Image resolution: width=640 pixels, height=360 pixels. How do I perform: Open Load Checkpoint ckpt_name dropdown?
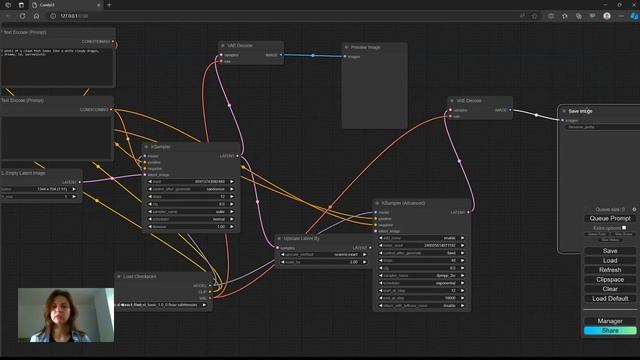pos(163,305)
